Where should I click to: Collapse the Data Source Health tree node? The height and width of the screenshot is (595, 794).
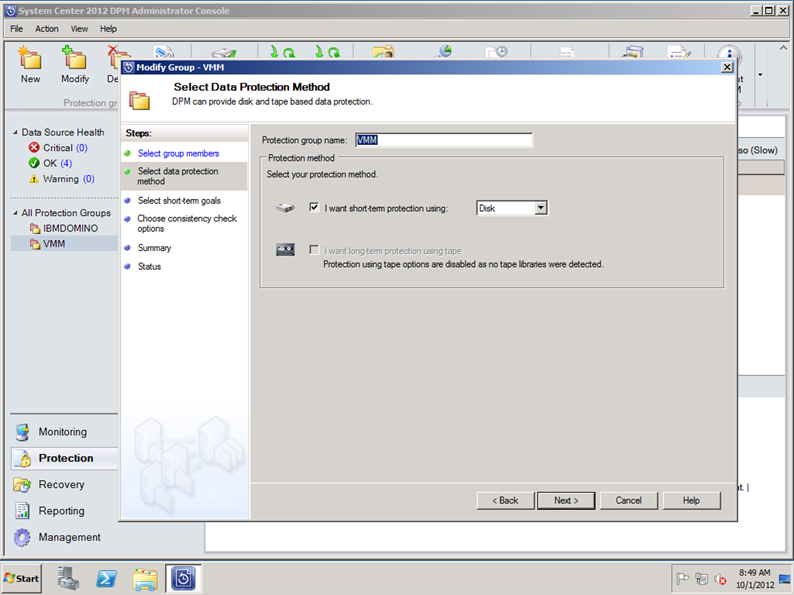click(15, 132)
